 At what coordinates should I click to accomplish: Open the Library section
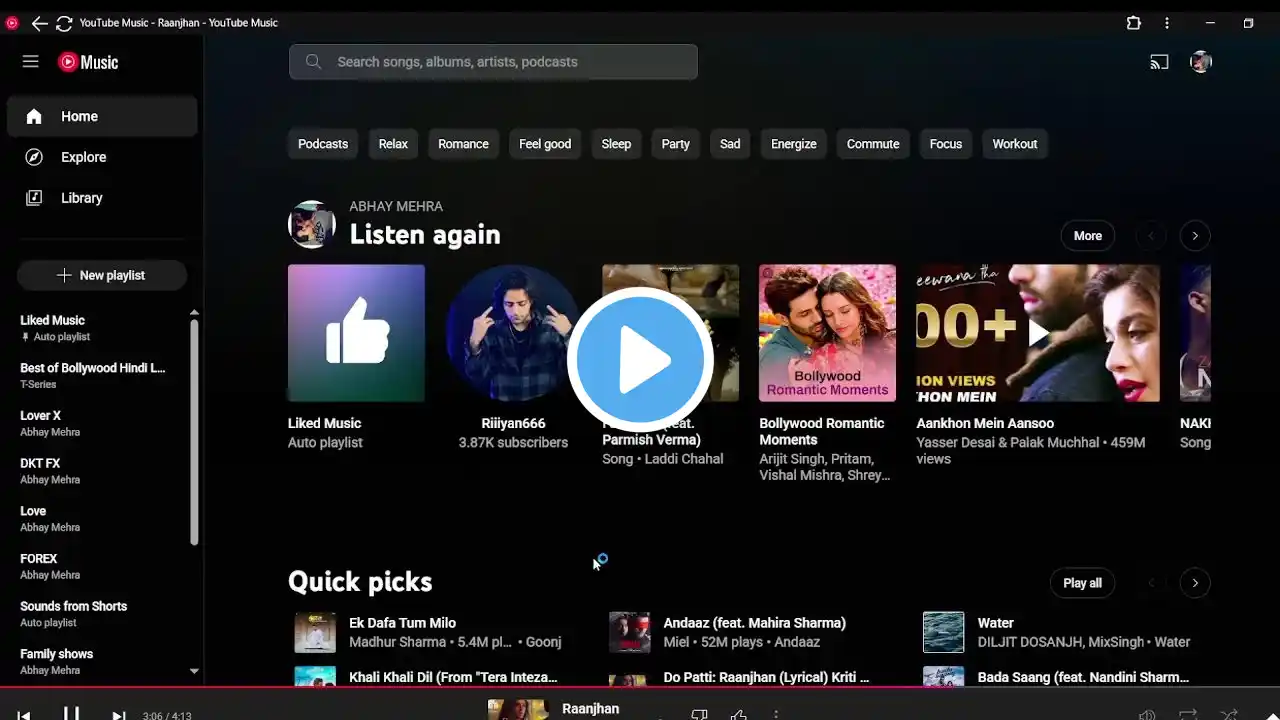pyautogui.click(x=102, y=198)
